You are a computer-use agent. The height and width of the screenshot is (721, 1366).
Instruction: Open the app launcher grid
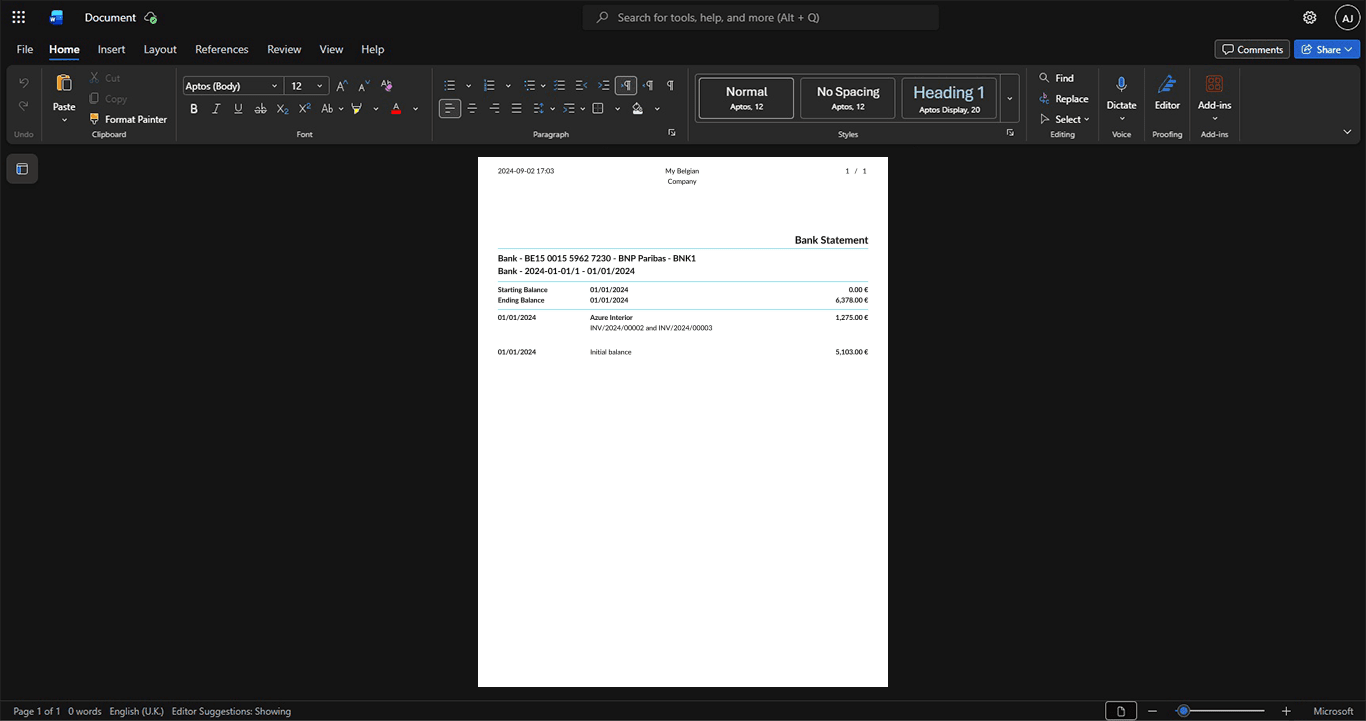(18, 17)
